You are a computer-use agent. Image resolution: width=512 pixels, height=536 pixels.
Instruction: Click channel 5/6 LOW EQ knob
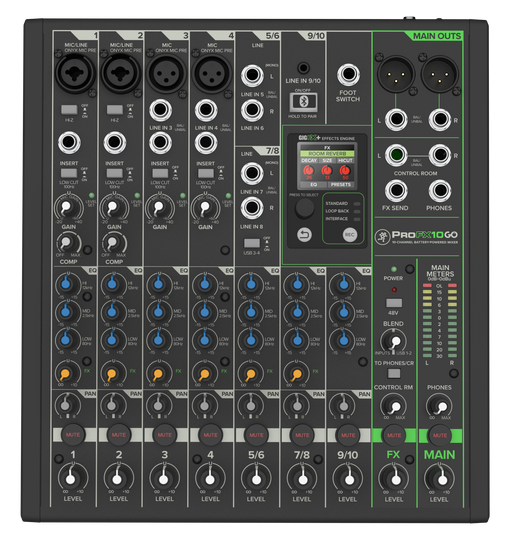pyautogui.click(x=251, y=340)
